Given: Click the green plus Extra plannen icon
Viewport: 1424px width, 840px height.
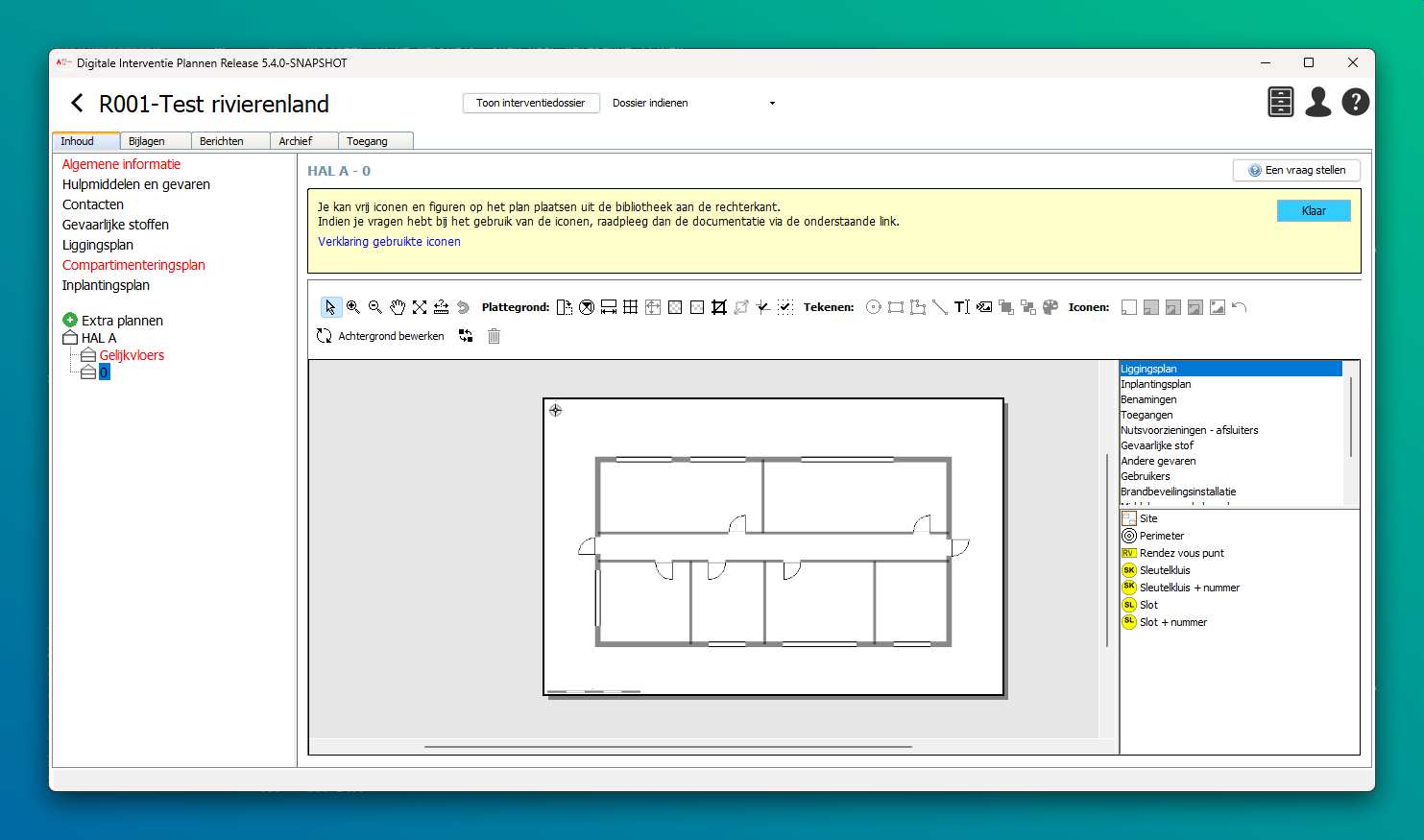Looking at the screenshot, I should point(70,320).
